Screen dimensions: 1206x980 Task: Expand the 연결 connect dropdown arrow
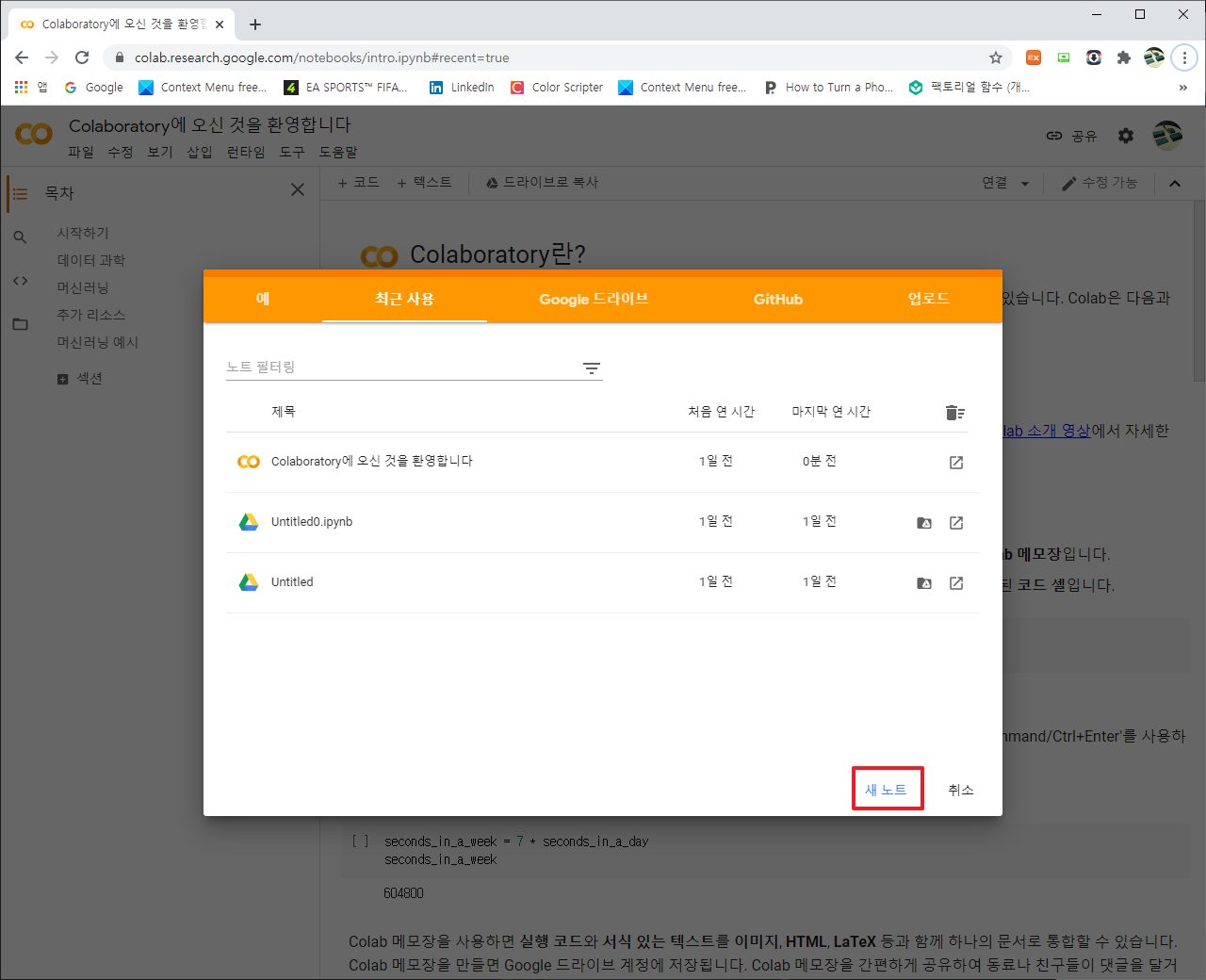pos(1025,184)
